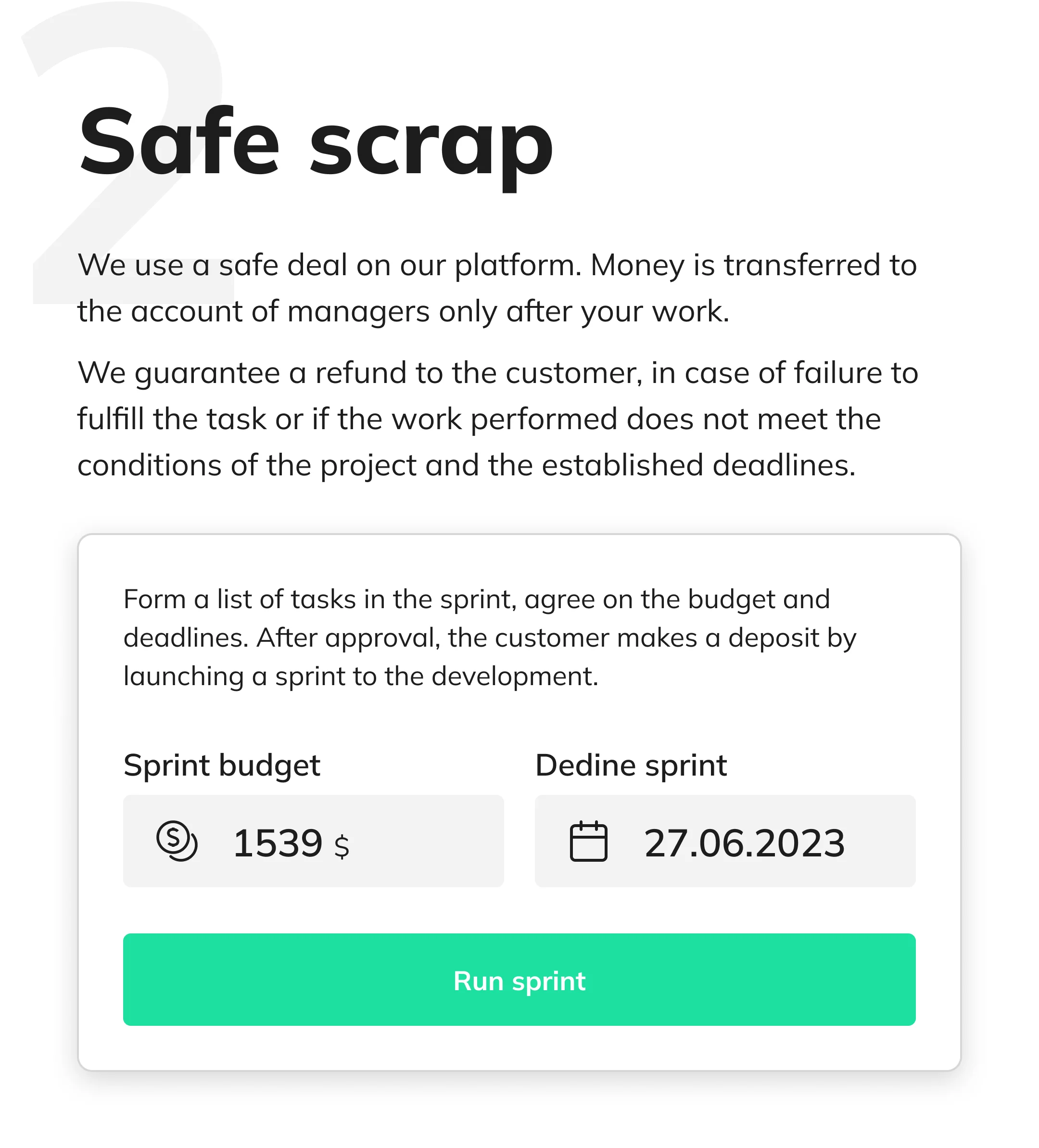
Task: Click the Dedine sprint label
Action: [631, 765]
